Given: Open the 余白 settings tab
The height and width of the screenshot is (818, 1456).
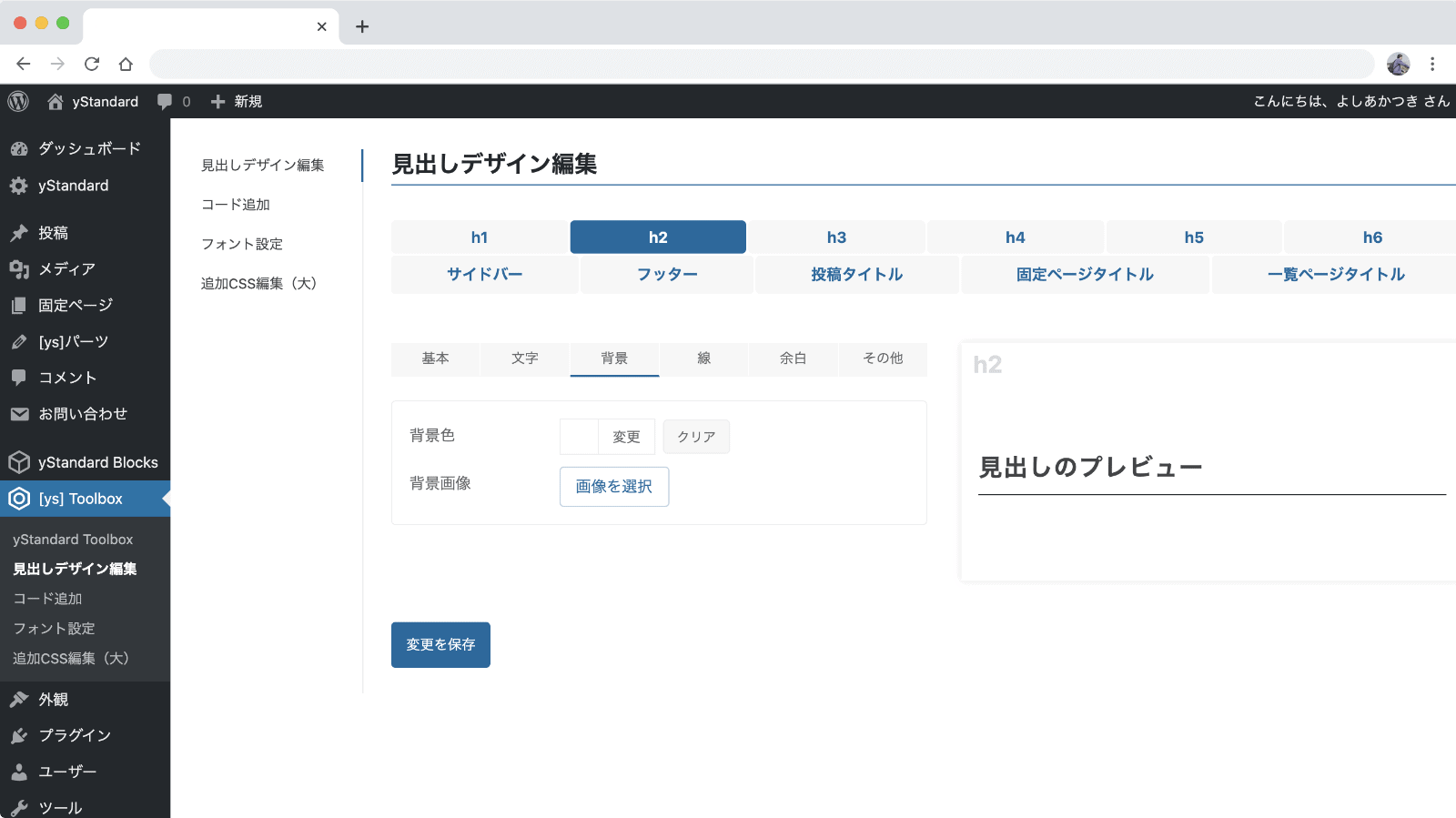Looking at the screenshot, I should tap(794, 359).
